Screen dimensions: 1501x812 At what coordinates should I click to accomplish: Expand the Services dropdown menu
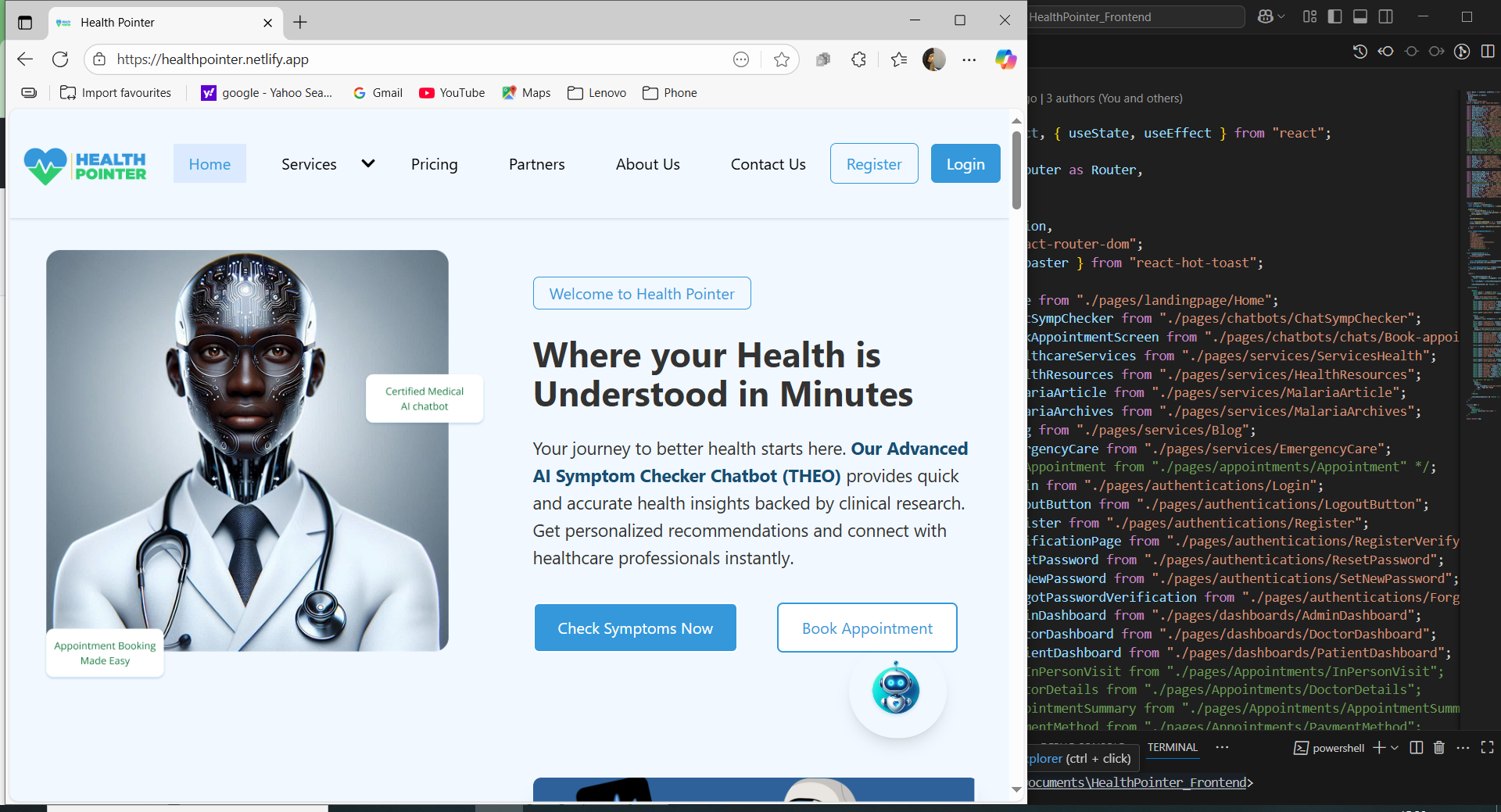point(367,164)
